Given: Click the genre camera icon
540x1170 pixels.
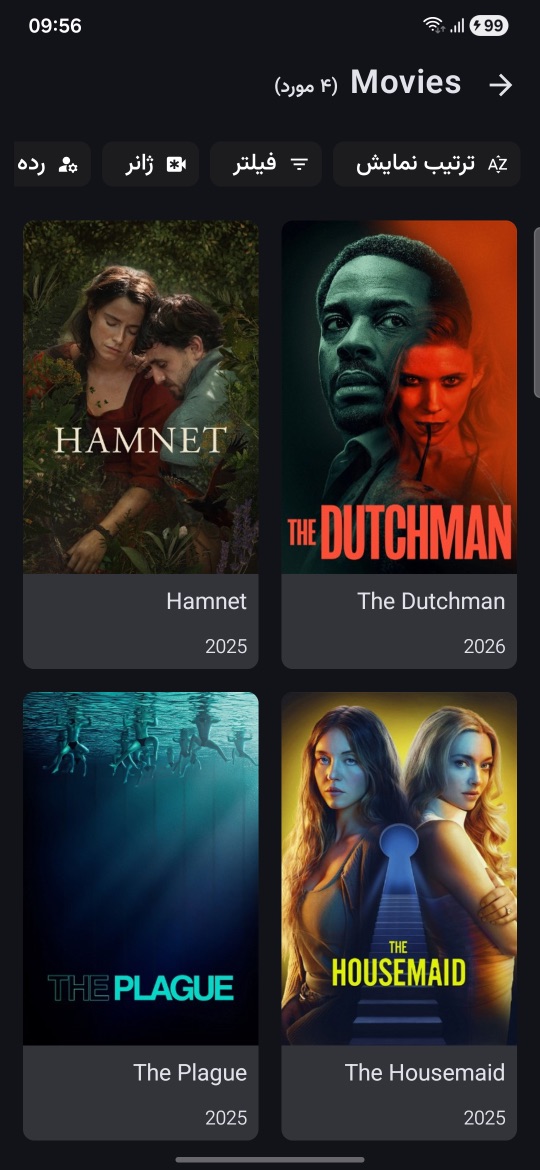Looking at the screenshot, I should tap(176, 164).
